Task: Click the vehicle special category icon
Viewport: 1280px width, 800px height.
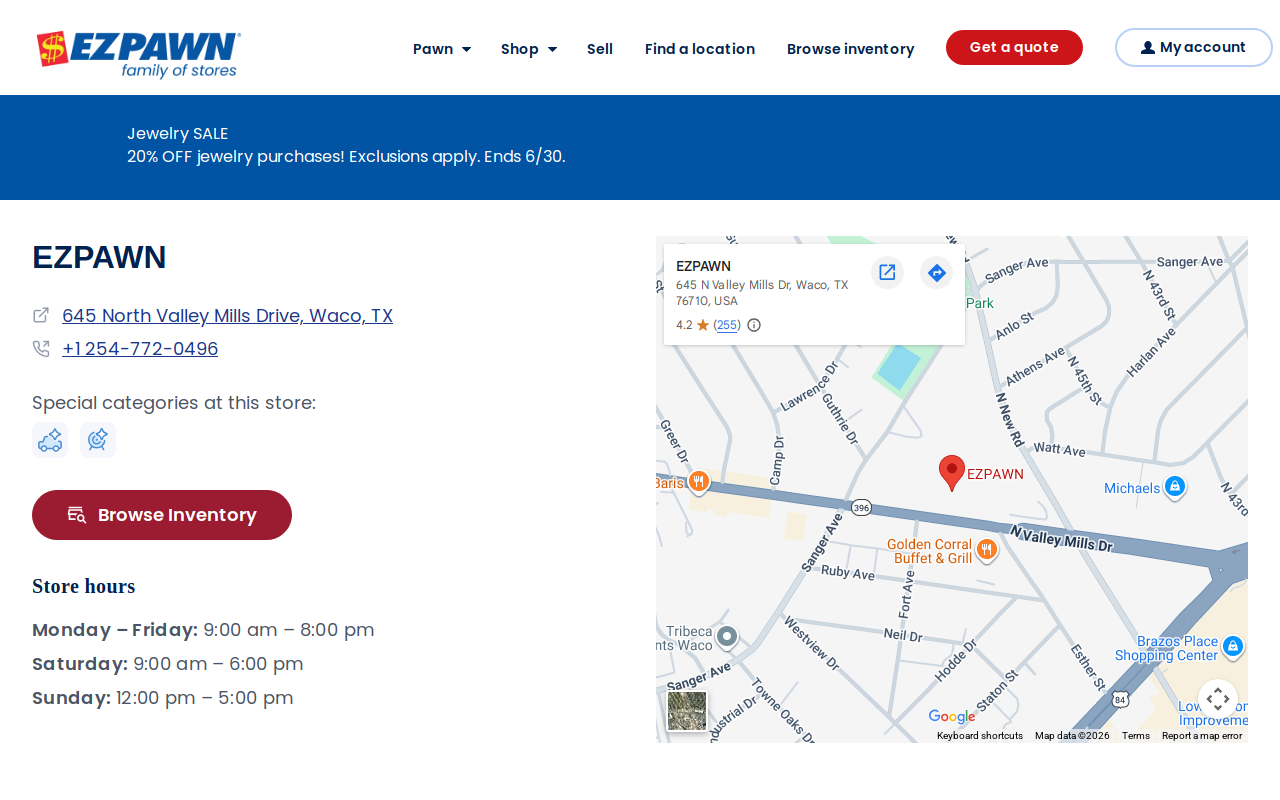Action: [x=50, y=440]
